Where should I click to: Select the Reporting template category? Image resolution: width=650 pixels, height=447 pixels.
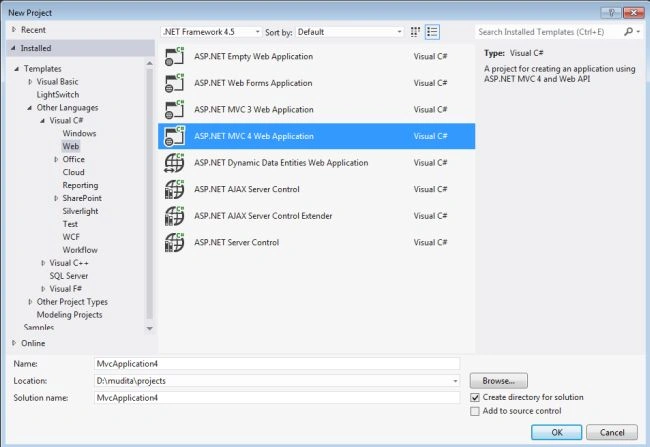click(80, 185)
